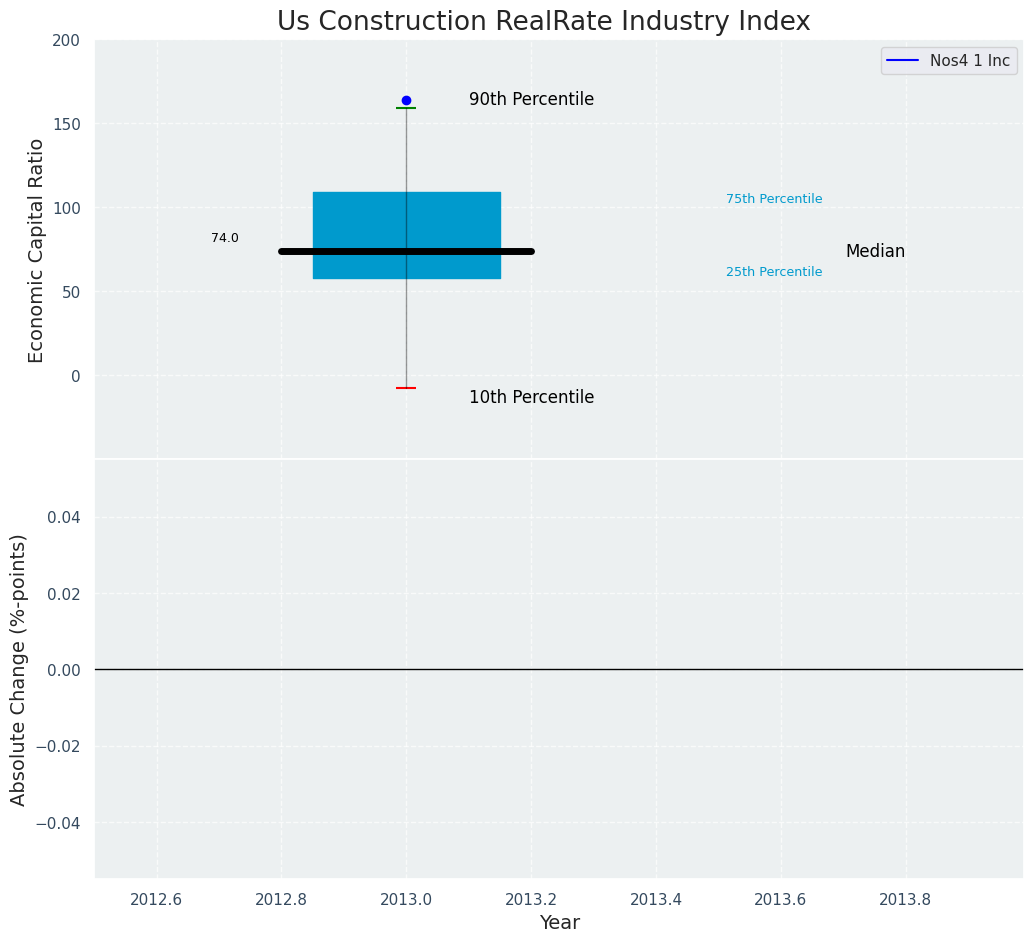Click the zero line in lower chart
The height and width of the screenshot is (942, 1034).
point(559,670)
